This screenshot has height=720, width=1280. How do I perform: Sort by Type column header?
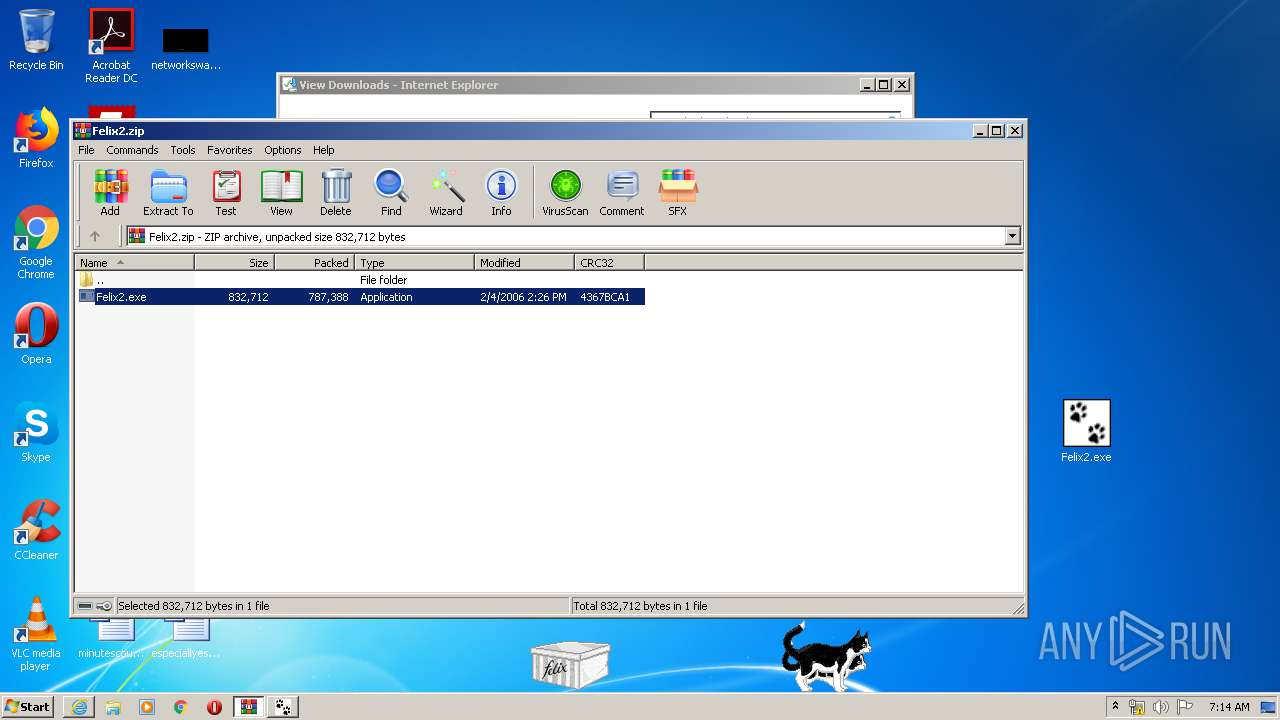tap(415, 263)
